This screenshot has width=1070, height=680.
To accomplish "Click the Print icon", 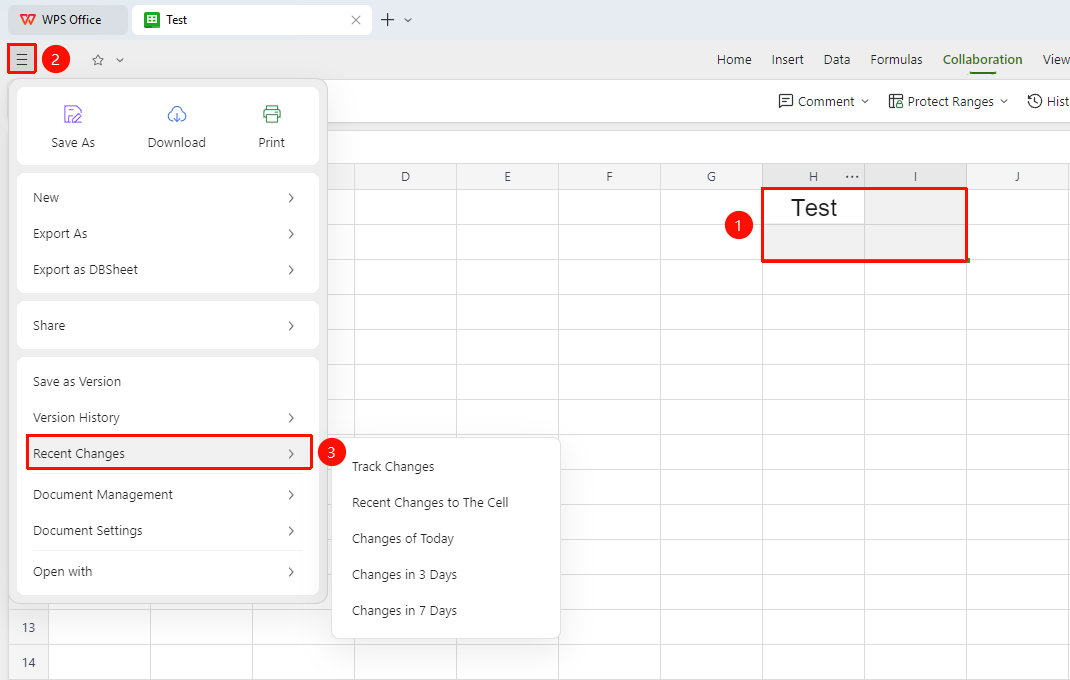I will [x=272, y=114].
